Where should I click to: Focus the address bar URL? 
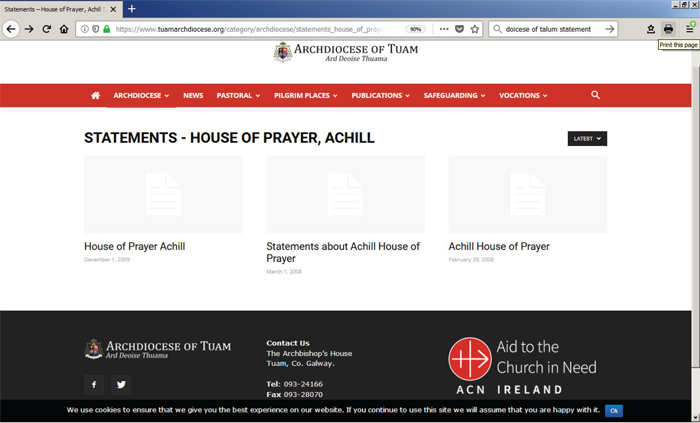pos(250,29)
